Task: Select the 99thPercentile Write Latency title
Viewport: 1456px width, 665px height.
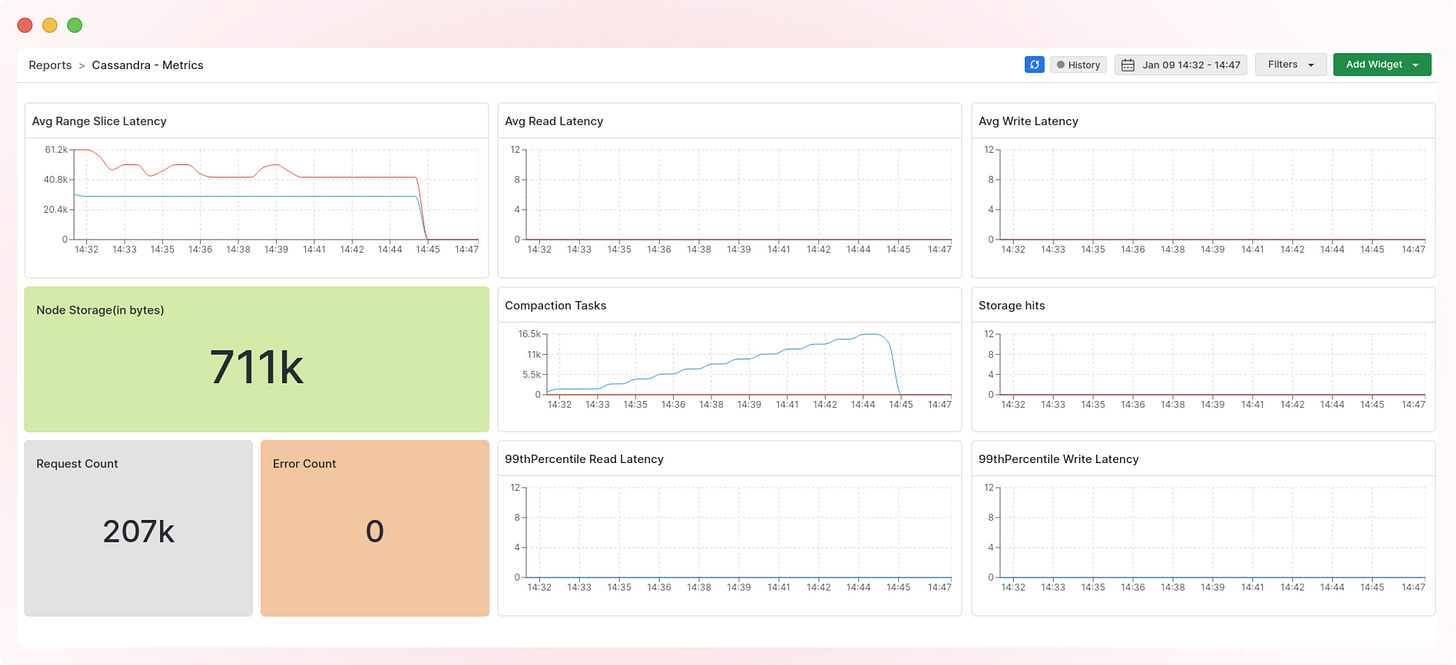Action: click(1058, 459)
